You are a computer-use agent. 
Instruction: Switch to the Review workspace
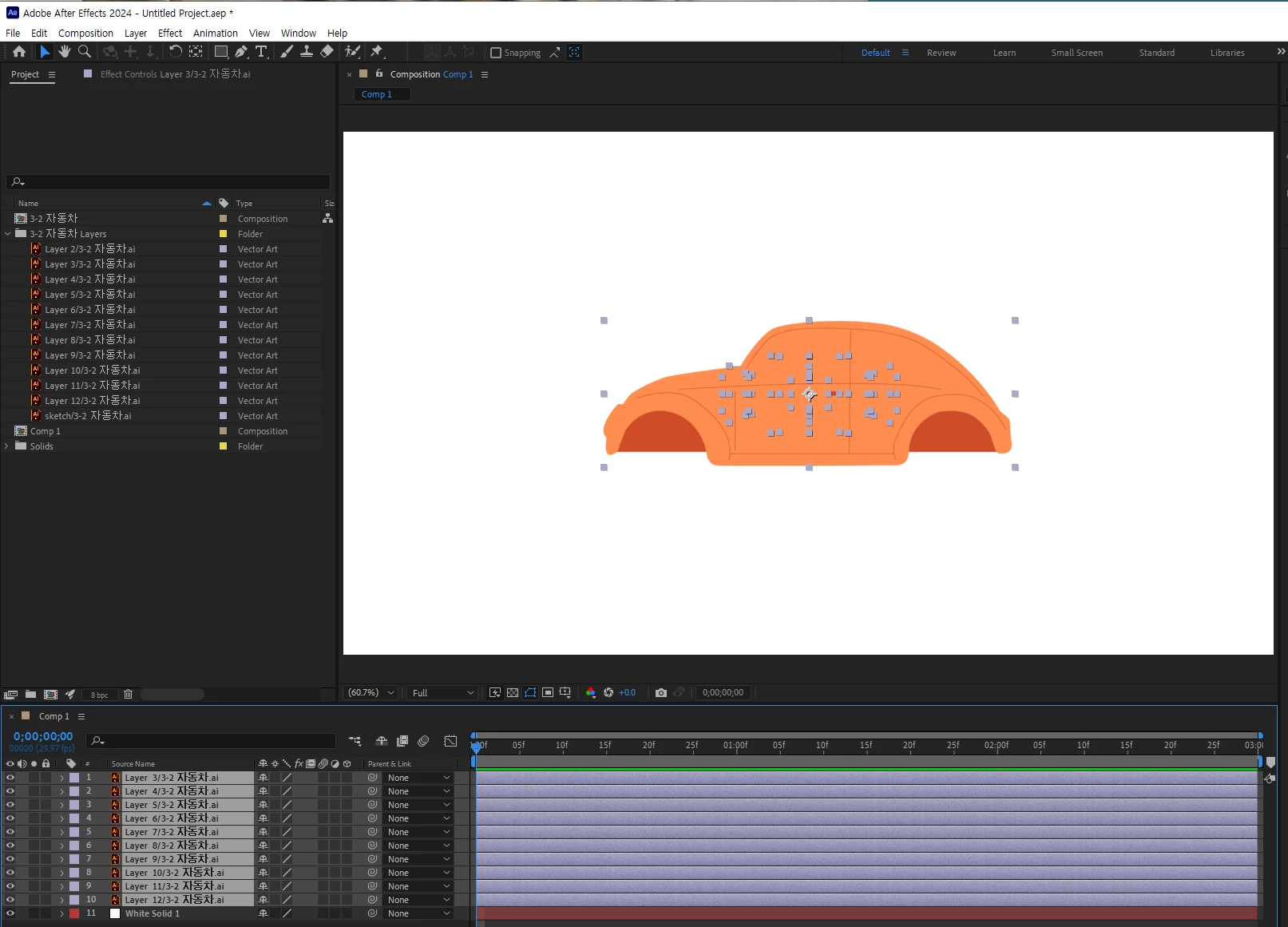(941, 53)
